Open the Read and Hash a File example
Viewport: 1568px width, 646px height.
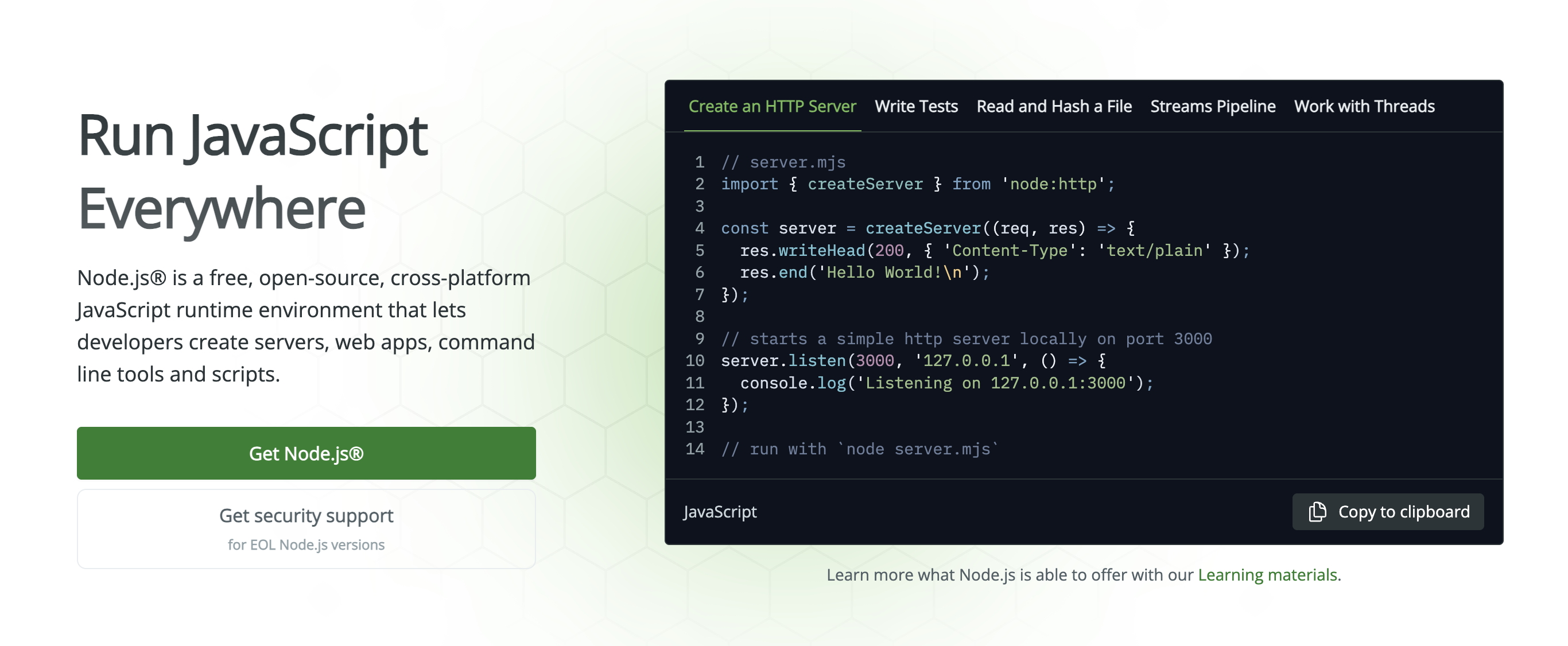(x=1054, y=107)
